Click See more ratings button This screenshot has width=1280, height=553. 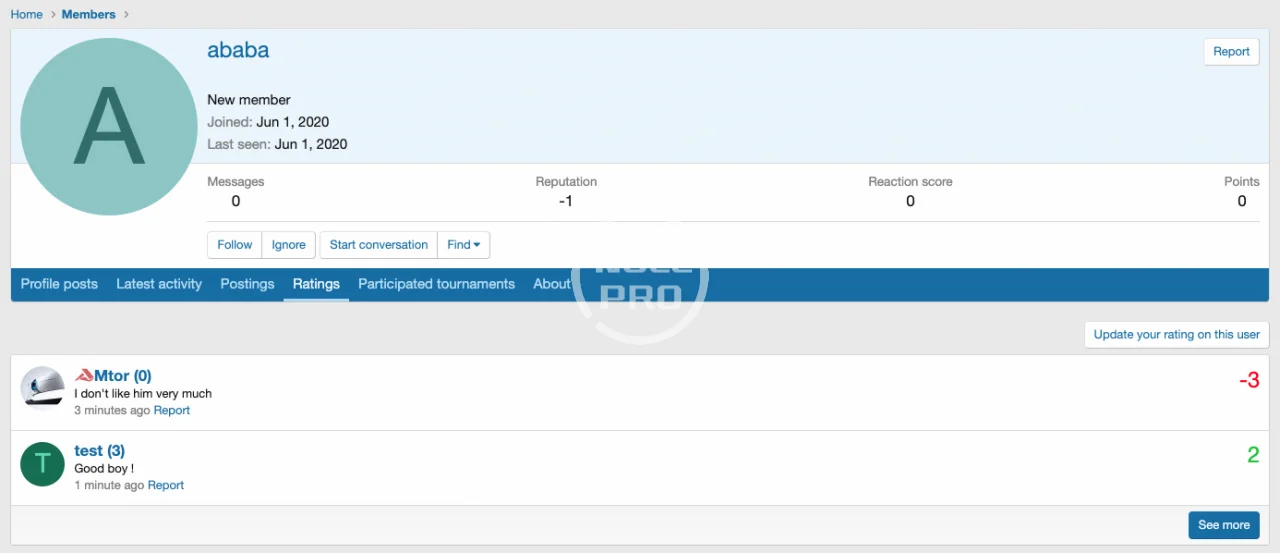tap(1223, 525)
